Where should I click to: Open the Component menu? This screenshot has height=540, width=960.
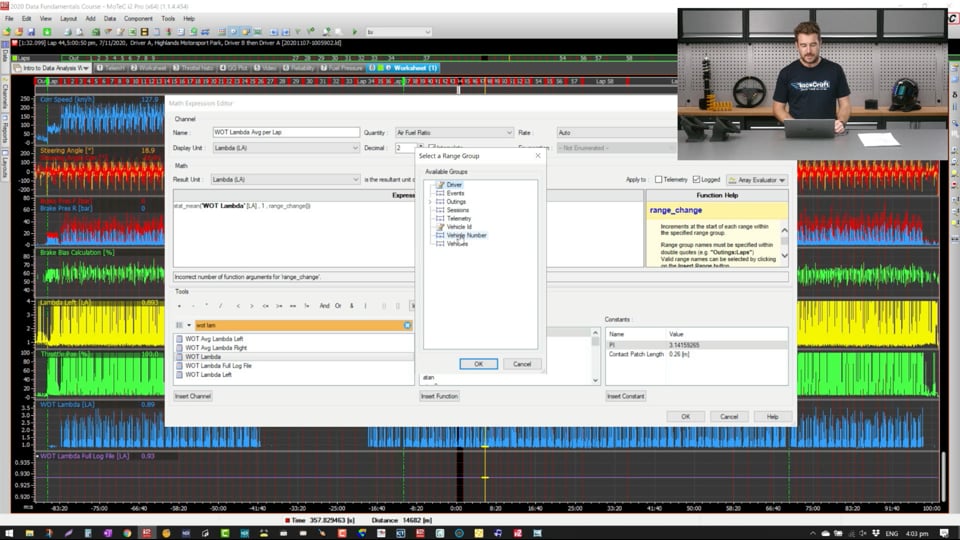[138, 18]
